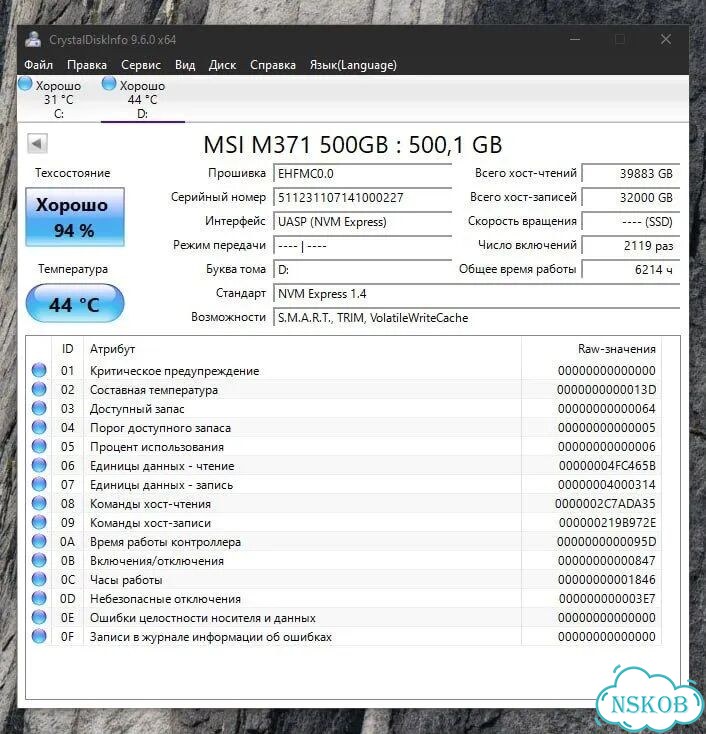
Task: Open the Справка menu
Action: point(273,65)
